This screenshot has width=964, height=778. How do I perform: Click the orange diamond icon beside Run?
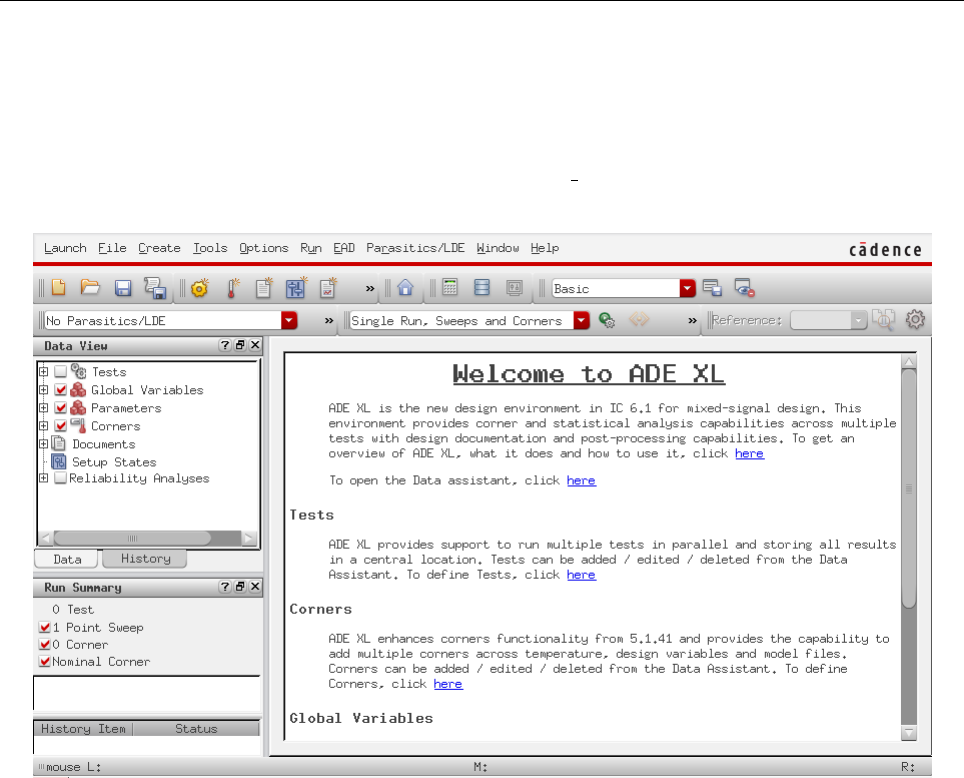tap(639, 319)
